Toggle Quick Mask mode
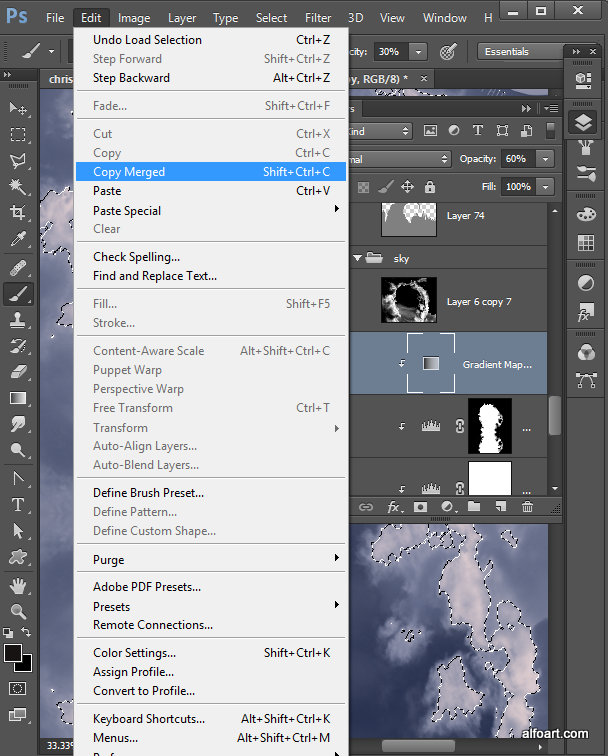 pos(18,689)
